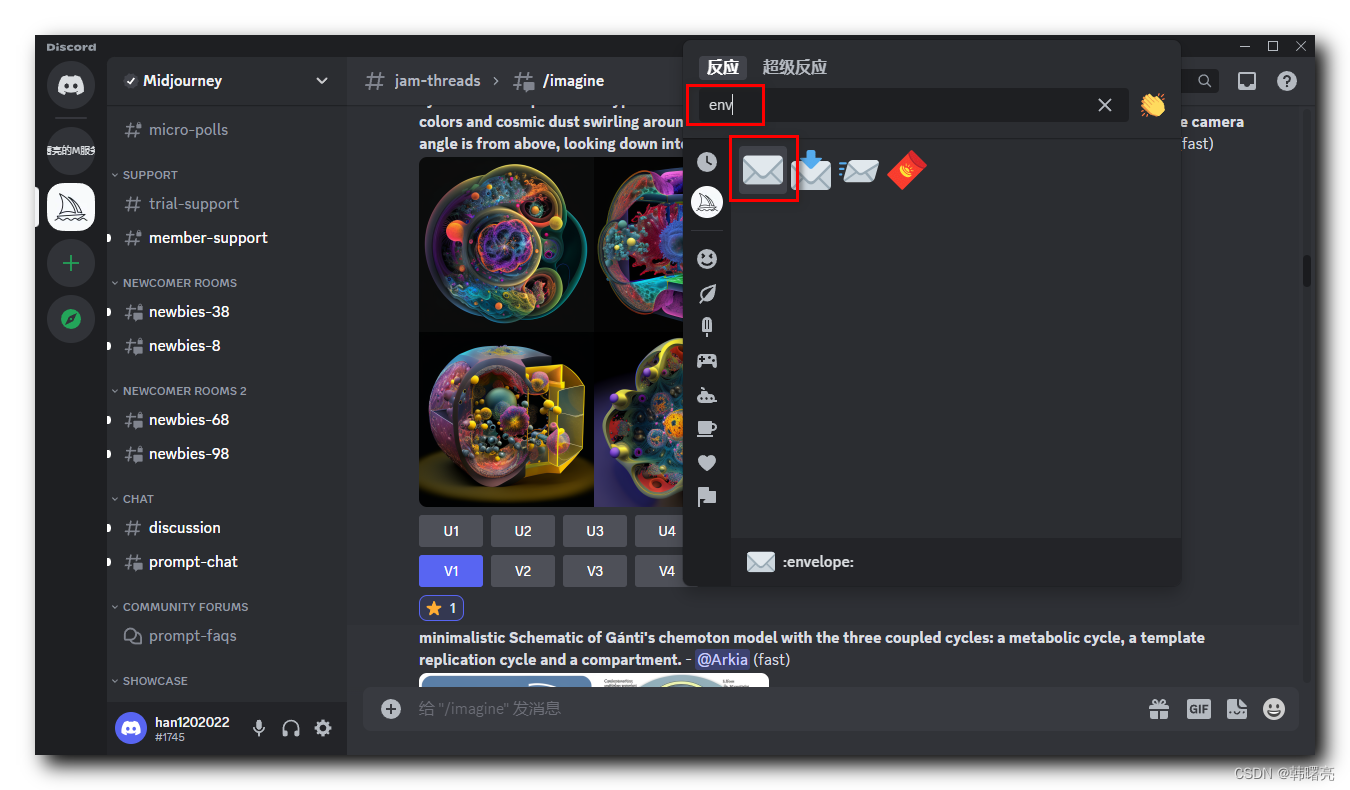The width and height of the screenshot is (1350, 790).
Task: Open the emoji picker smiley in message bar
Action: pos(1274,709)
